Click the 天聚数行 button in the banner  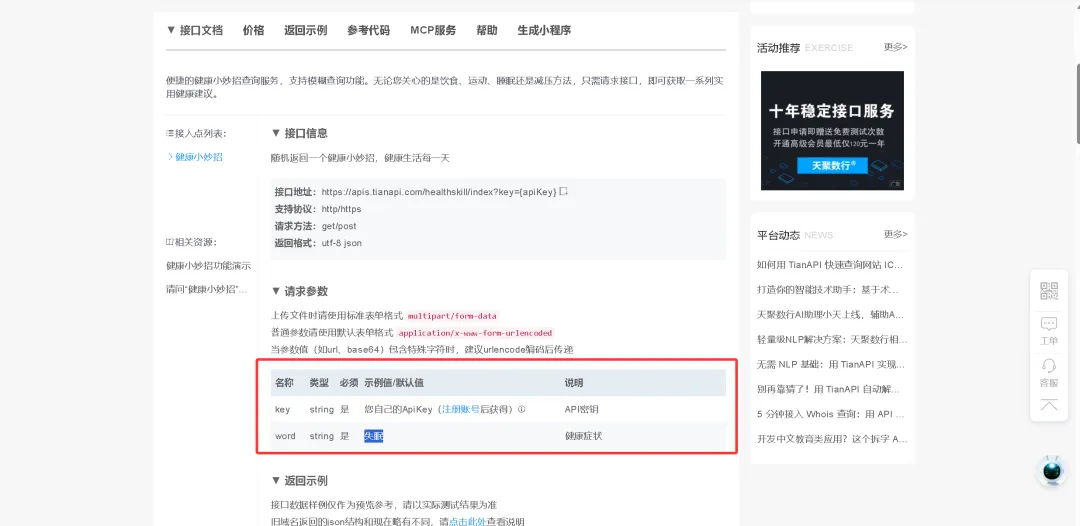tap(832, 165)
